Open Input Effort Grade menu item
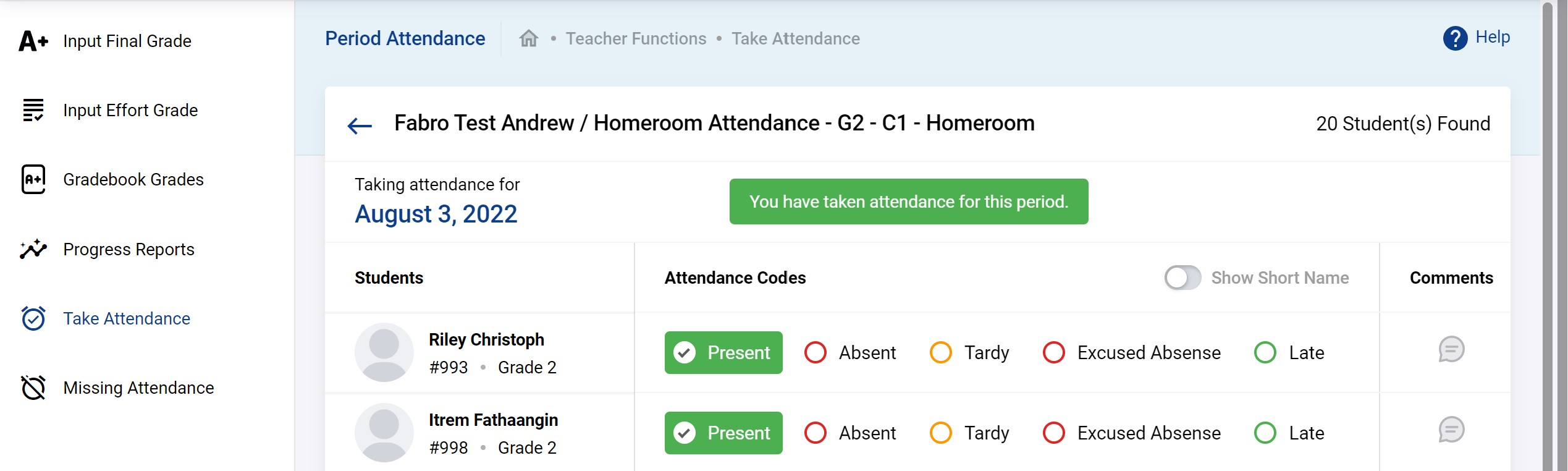Image resolution: width=1568 pixels, height=471 pixels. pyautogui.click(x=130, y=111)
